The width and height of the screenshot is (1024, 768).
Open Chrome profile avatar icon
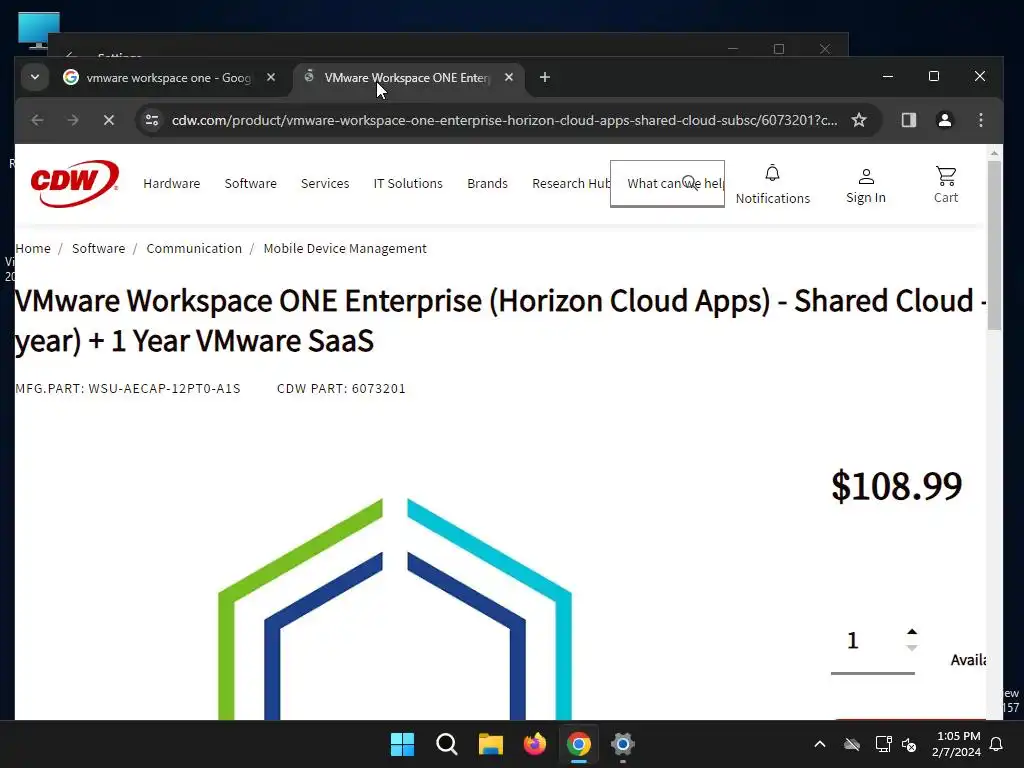pyautogui.click(x=944, y=120)
